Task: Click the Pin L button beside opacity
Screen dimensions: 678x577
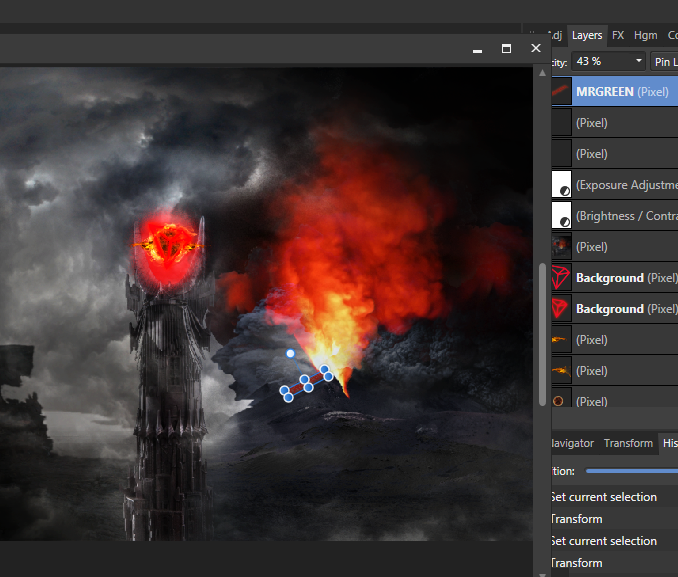Action: pyautogui.click(x=665, y=61)
